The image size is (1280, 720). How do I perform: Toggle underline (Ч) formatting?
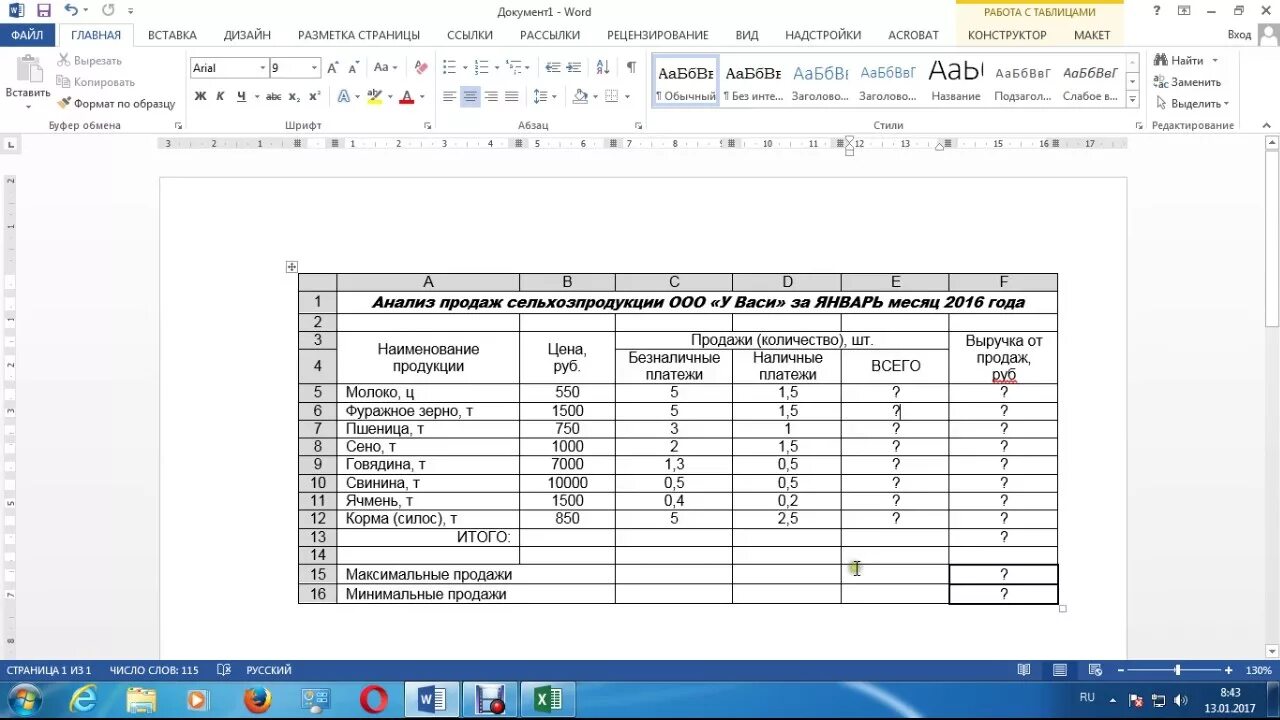(241, 97)
